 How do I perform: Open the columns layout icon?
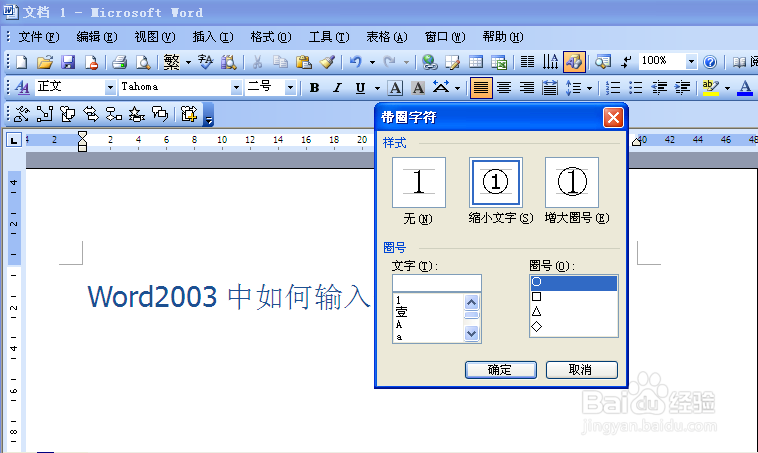pos(527,62)
